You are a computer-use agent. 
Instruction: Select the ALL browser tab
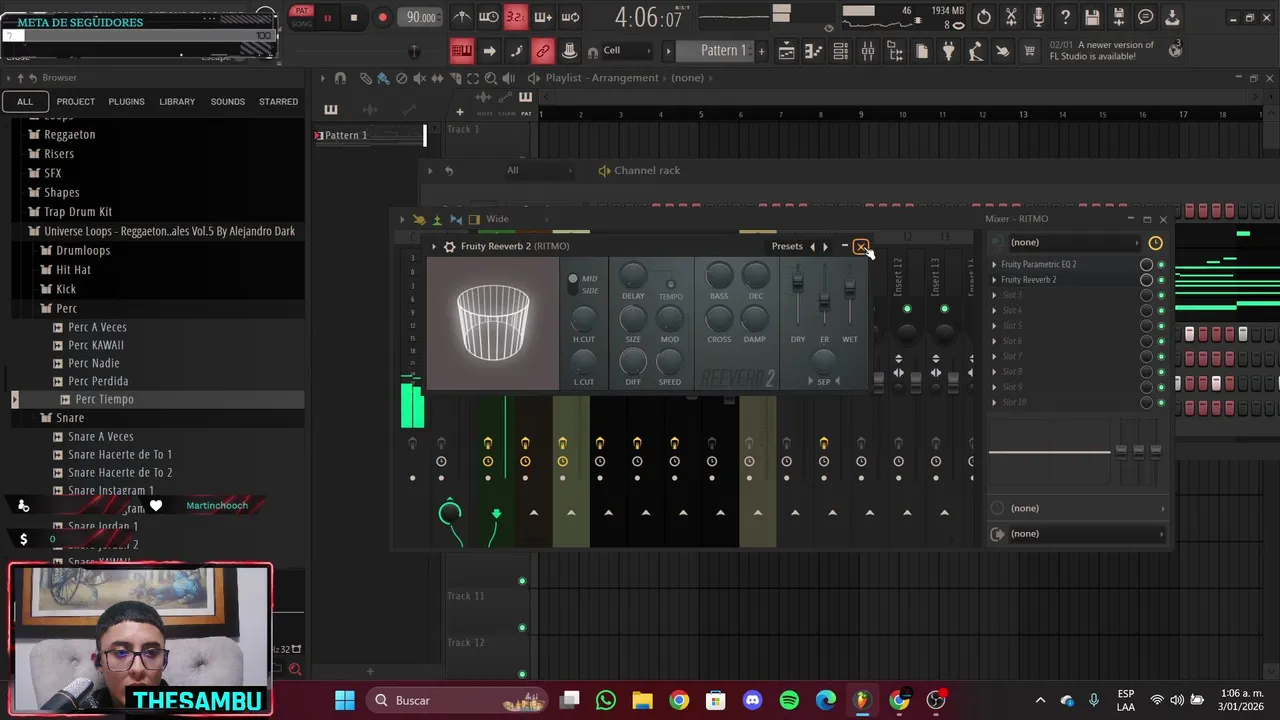pyautogui.click(x=25, y=101)
